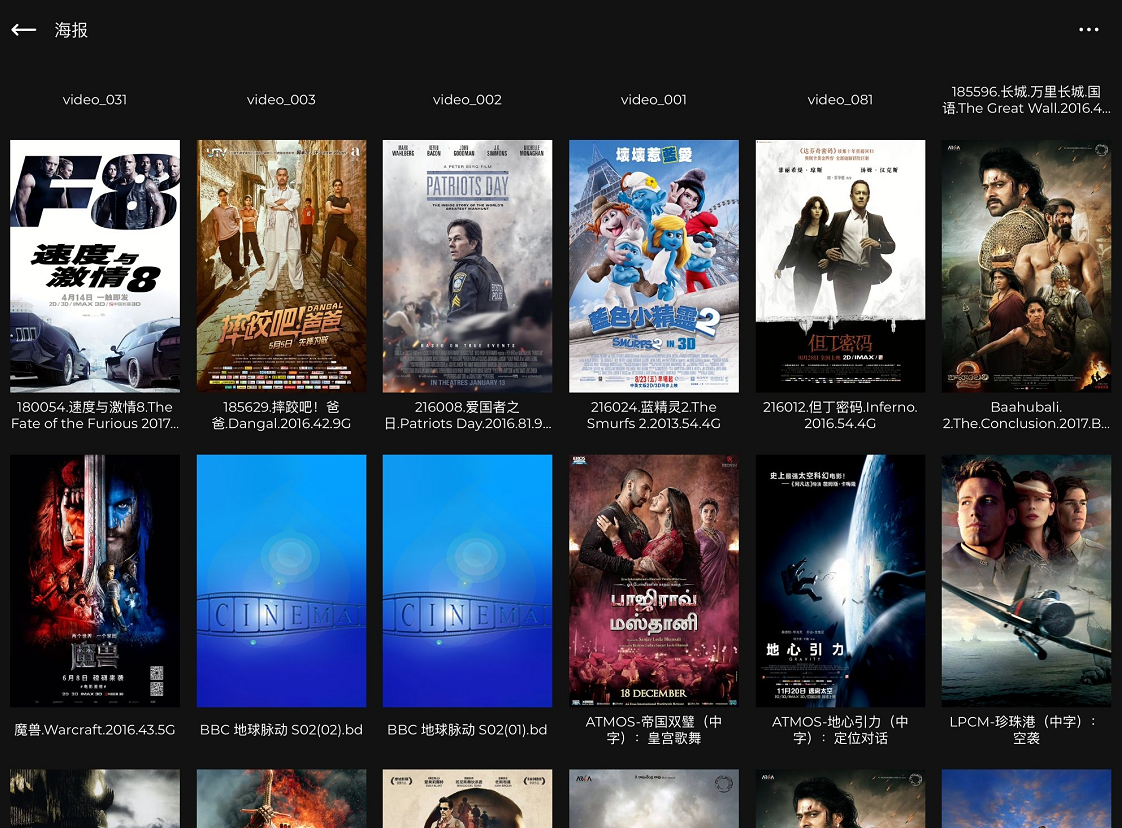Click the 海报 page heading
1122x828 pixels.
pyautogui.click(x=72, y=30)
